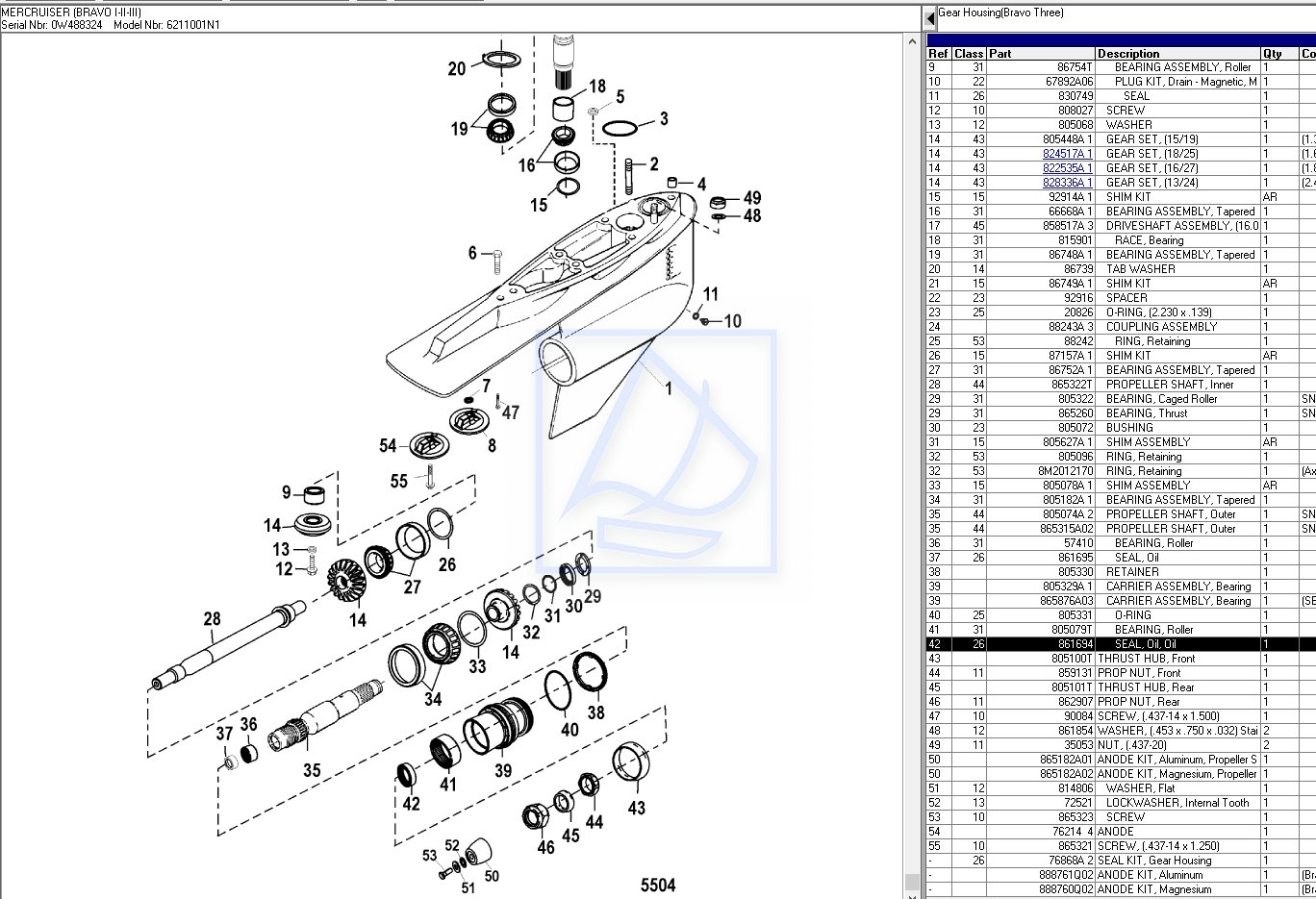Click the gear housing callout number 1

click(669, 389)
